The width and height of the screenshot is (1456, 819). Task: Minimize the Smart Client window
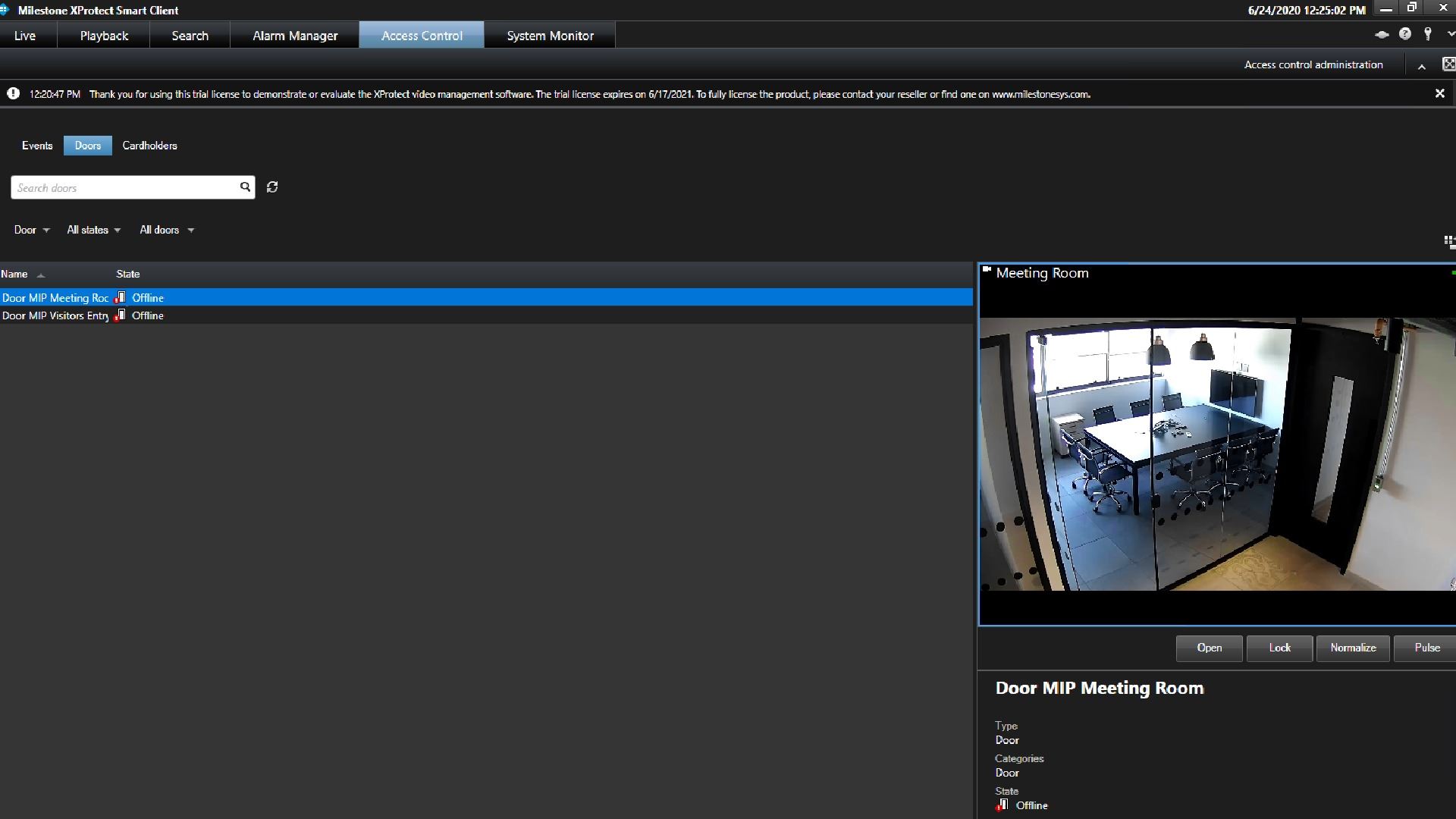tap(1385, 10)
